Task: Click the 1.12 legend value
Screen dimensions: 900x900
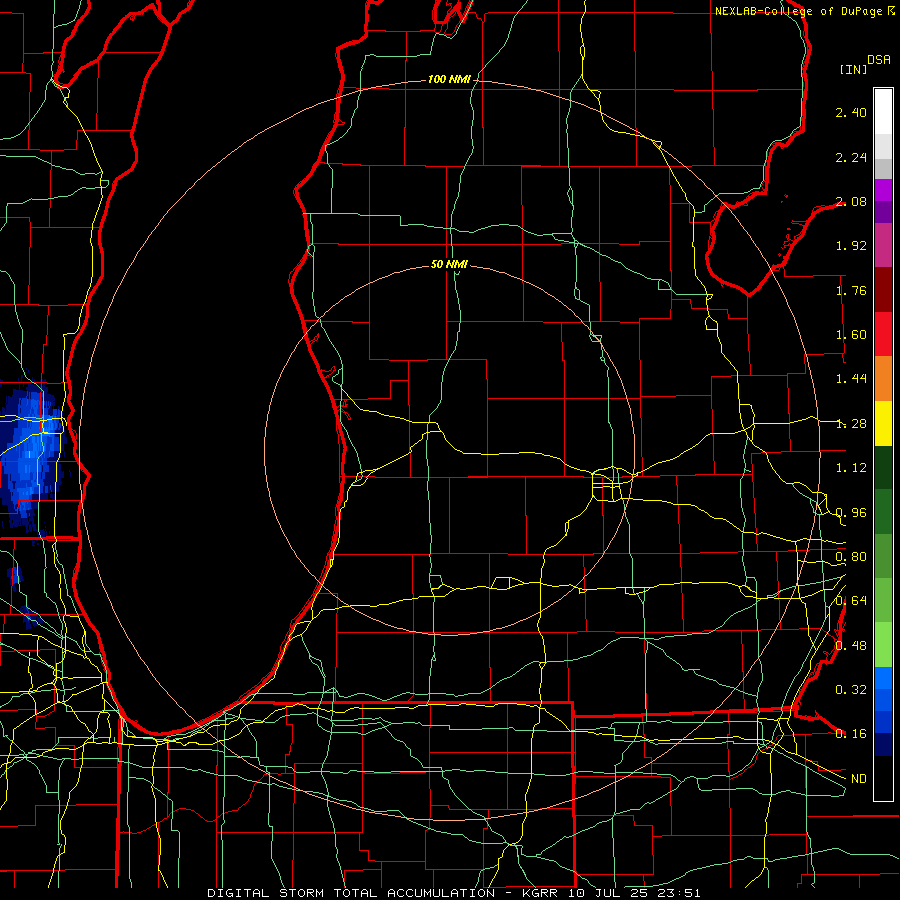Action: 851,468
